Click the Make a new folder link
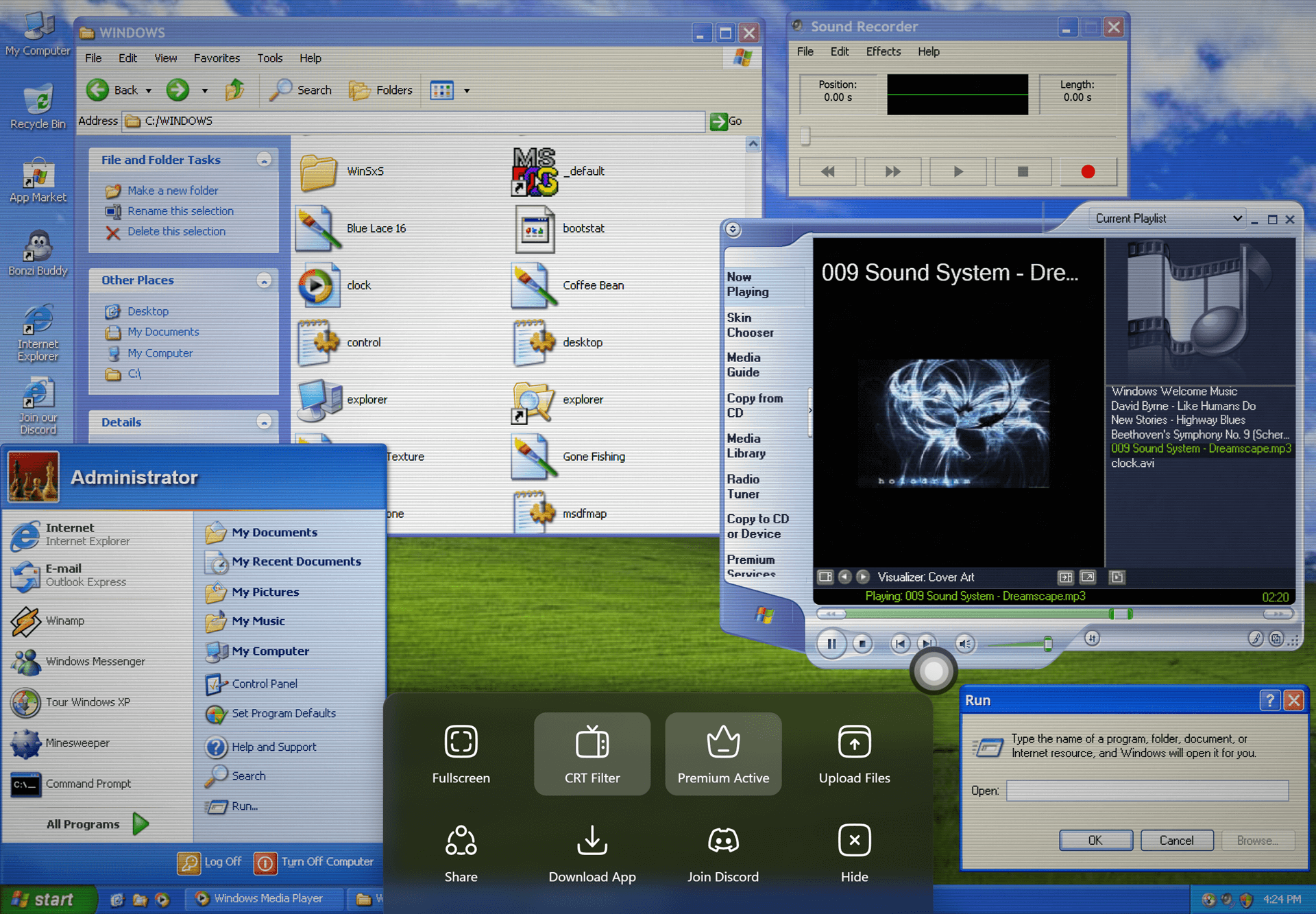 (173, 191)
